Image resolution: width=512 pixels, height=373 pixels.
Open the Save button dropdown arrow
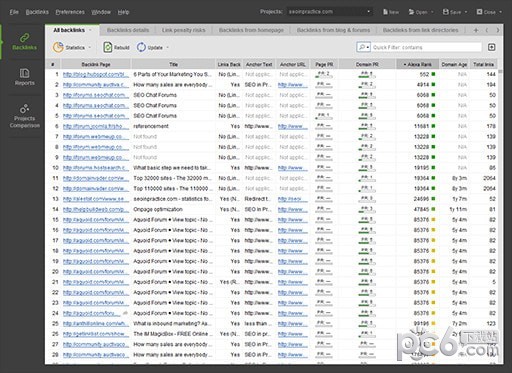466,12
